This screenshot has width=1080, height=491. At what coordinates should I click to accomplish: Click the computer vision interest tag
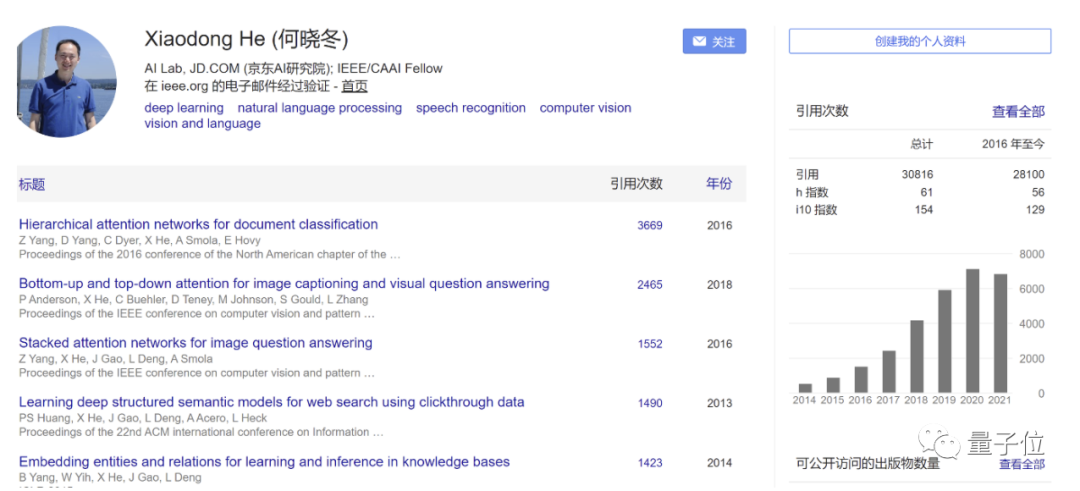pyautogui.click(x=585, y=108)
